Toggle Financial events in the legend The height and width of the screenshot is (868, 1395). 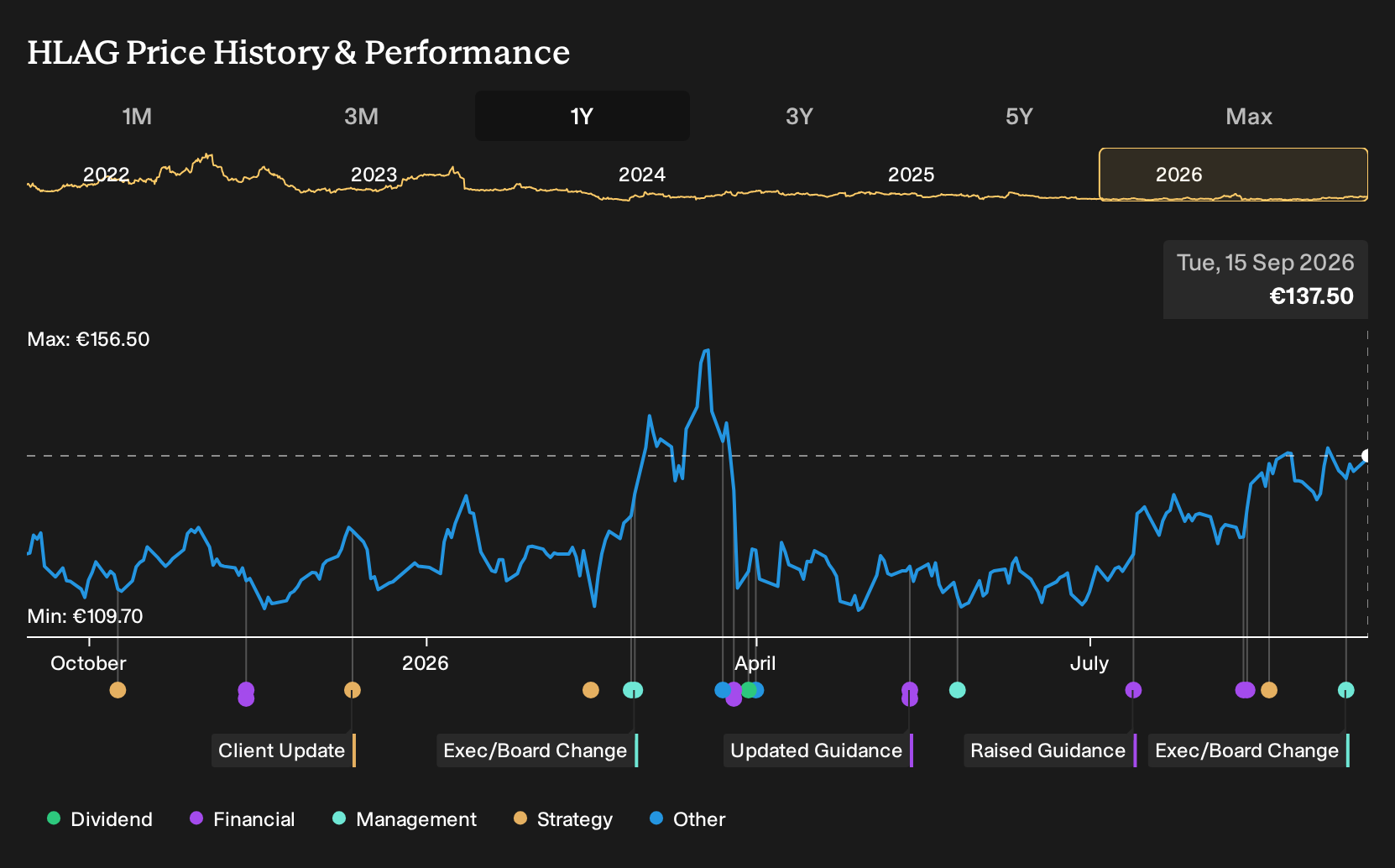(243, 819)
